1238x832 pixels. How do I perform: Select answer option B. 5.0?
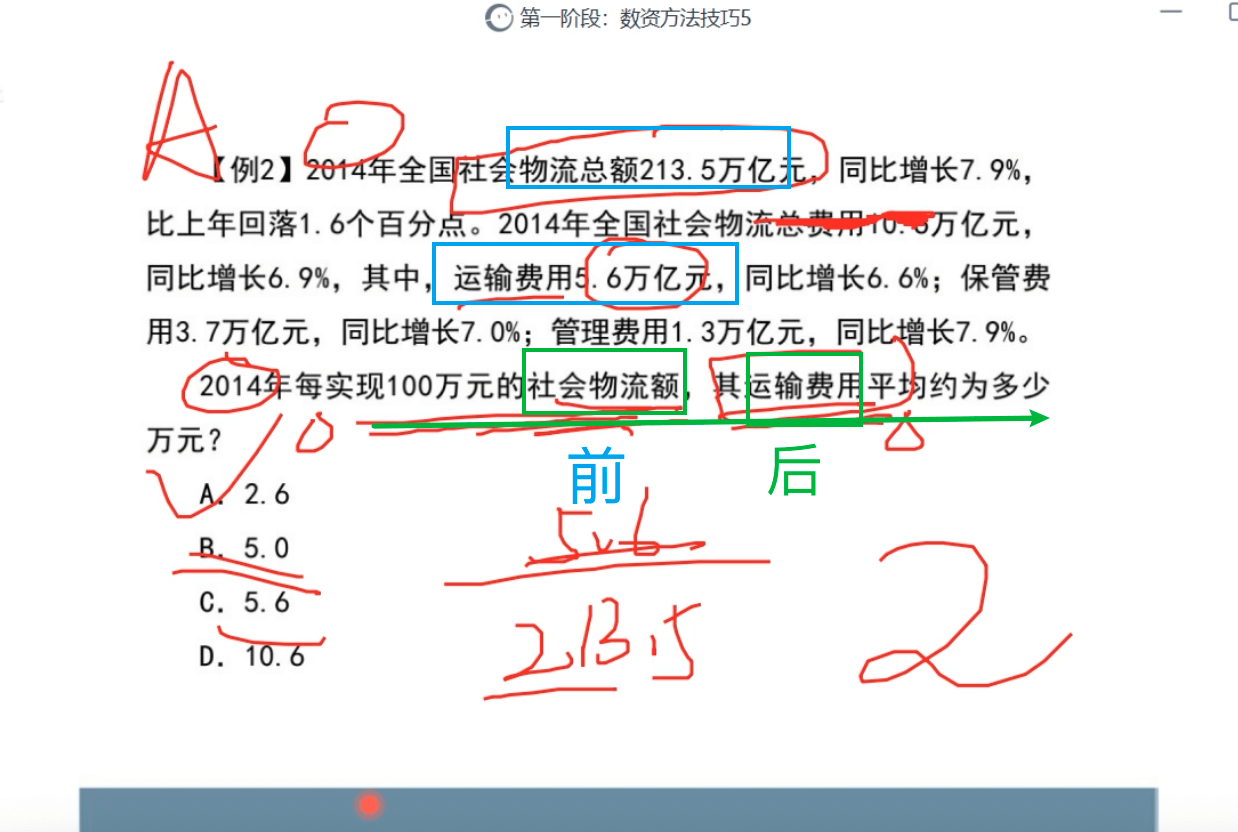coord(245,548)
